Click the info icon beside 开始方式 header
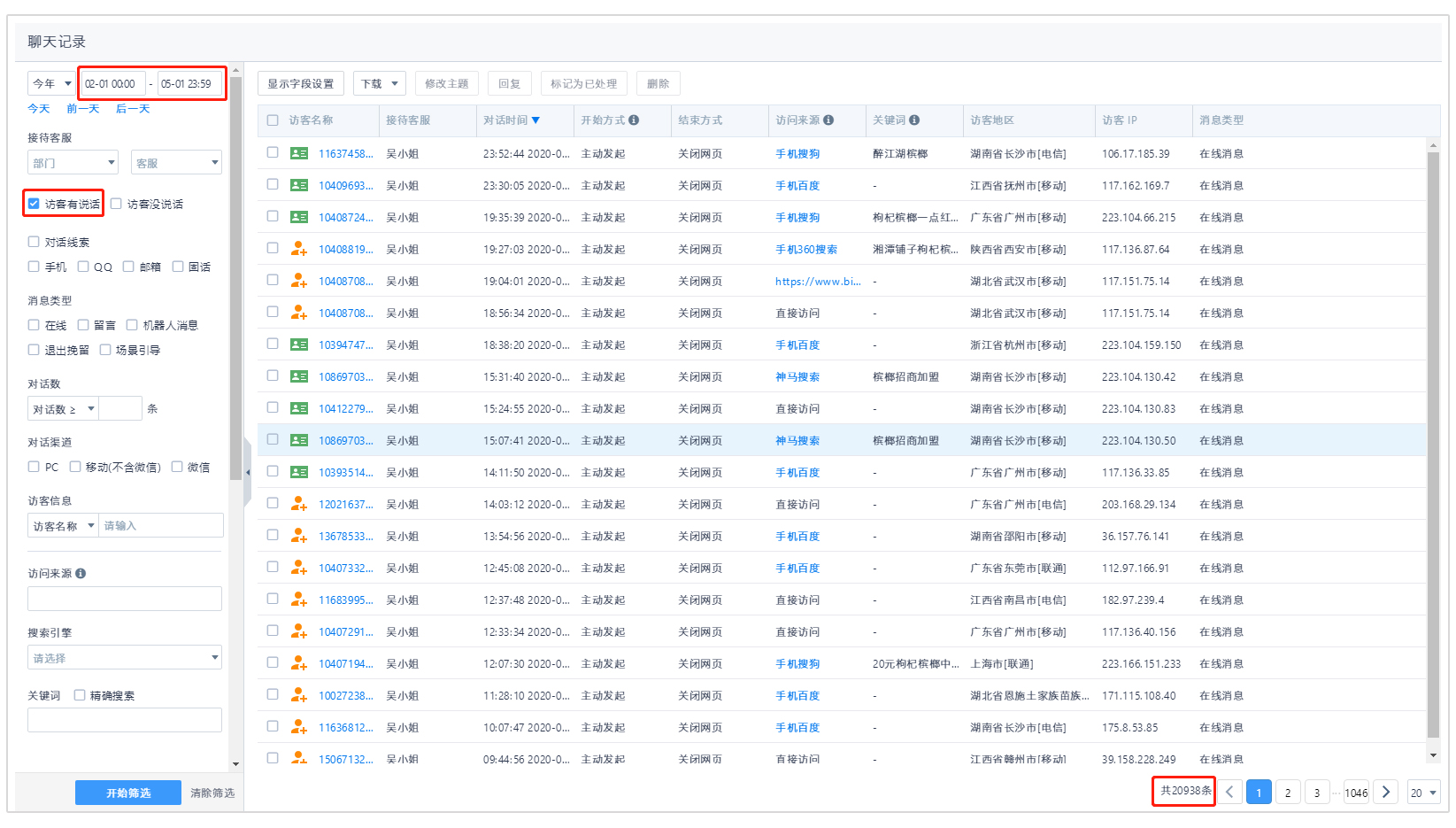1456x828 pixels. coord(634,120)
